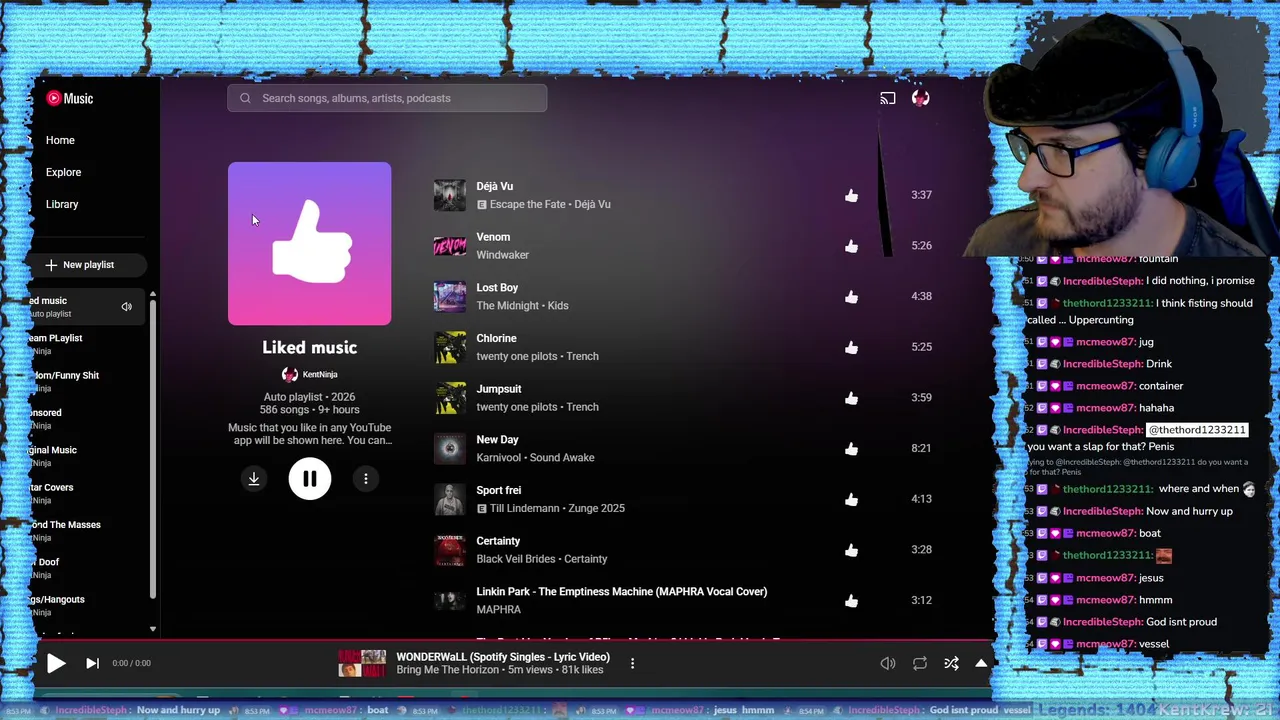Click the Jumpsuit album thumbnail

click(449, 398)
